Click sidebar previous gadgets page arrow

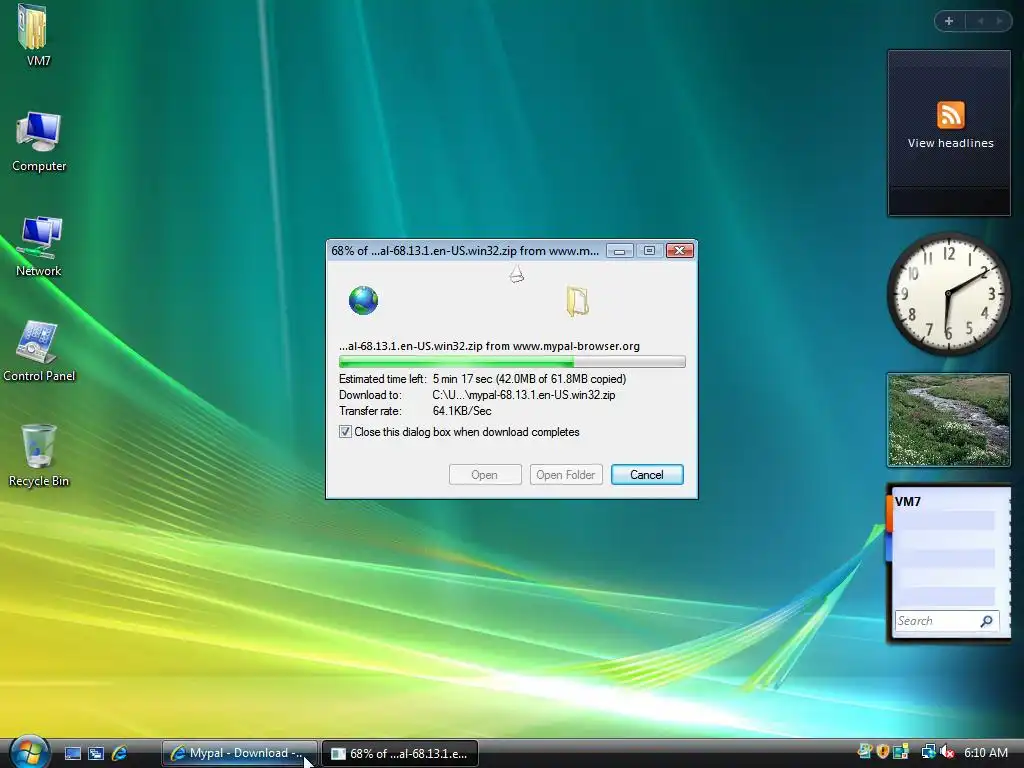980,21
